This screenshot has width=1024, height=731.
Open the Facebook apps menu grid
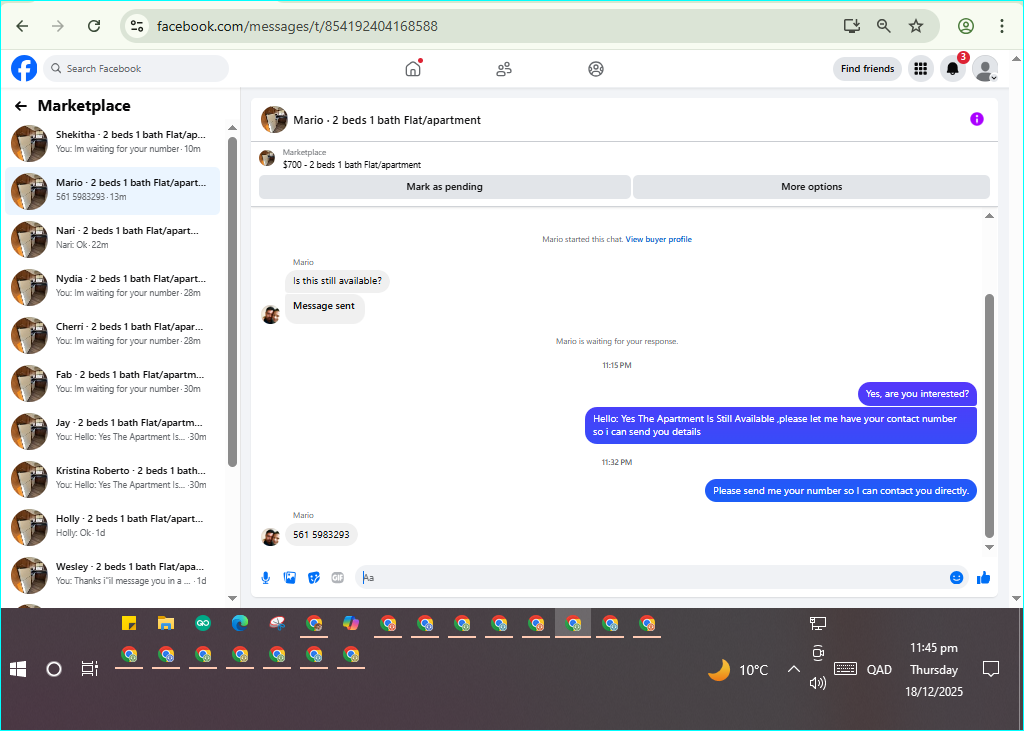(x=921, y=69)
